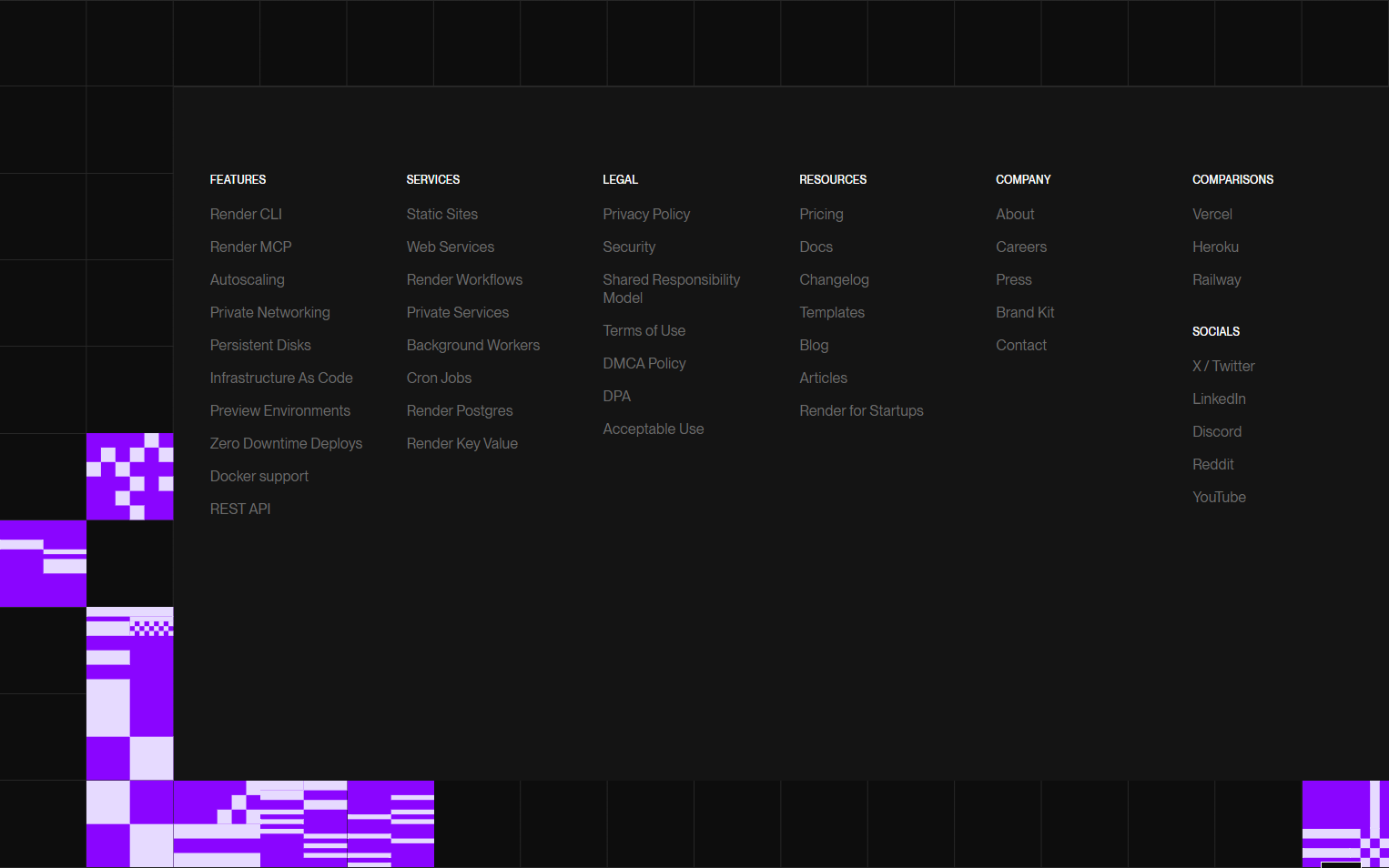Go to the Autoscaling feature page

247,279
